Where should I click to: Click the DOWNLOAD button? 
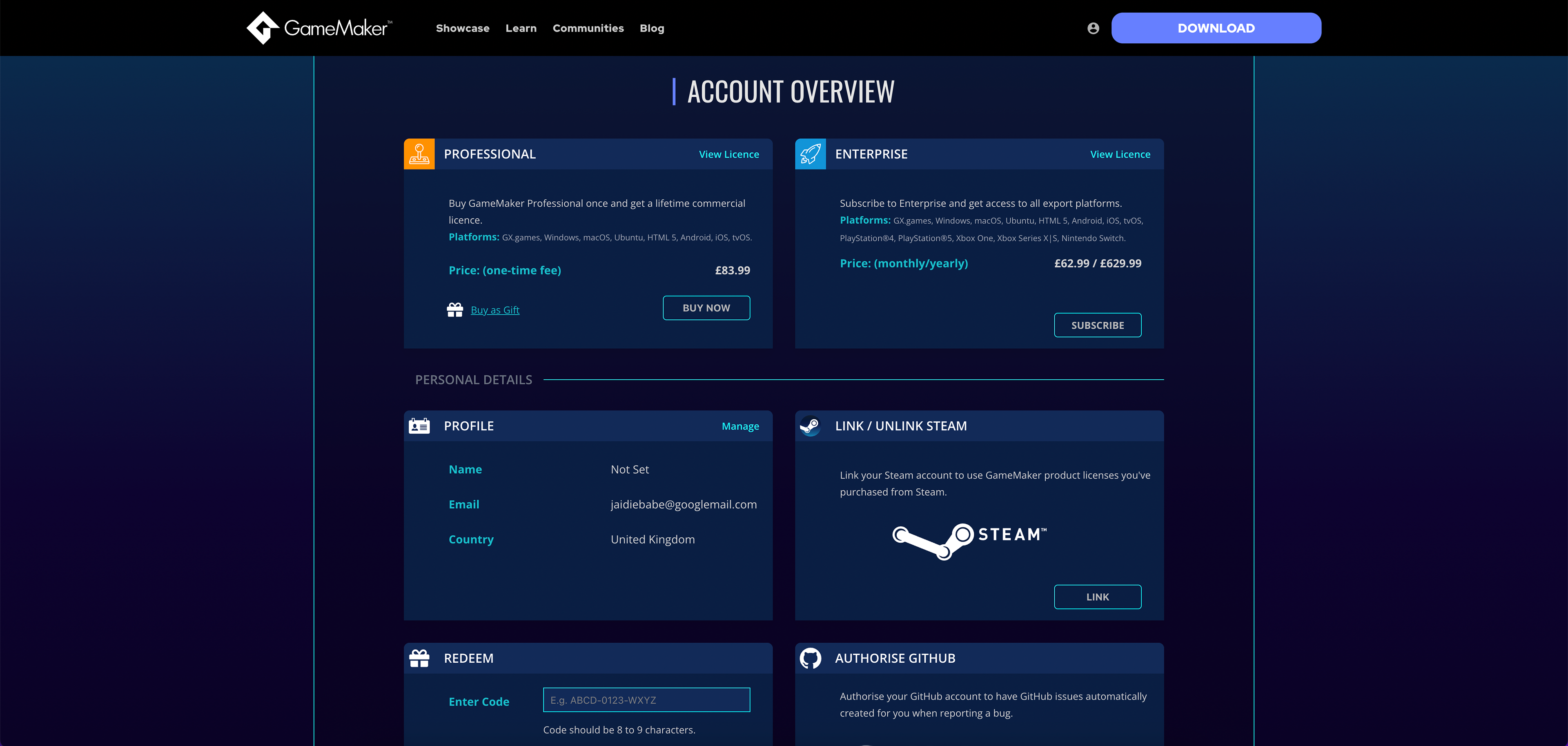(1216, 28)
